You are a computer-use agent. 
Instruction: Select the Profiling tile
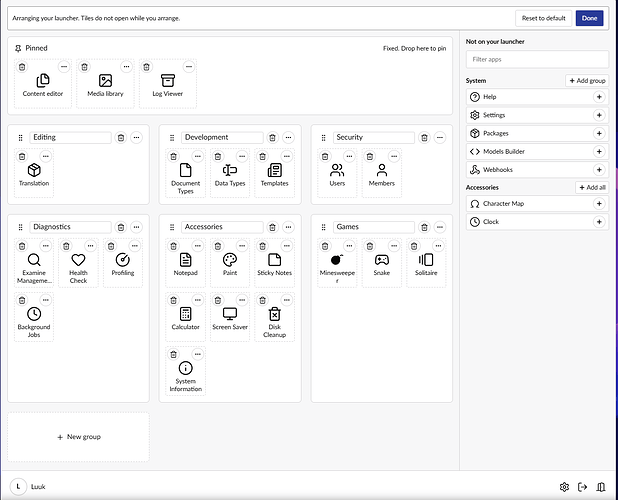click(123, 263)
